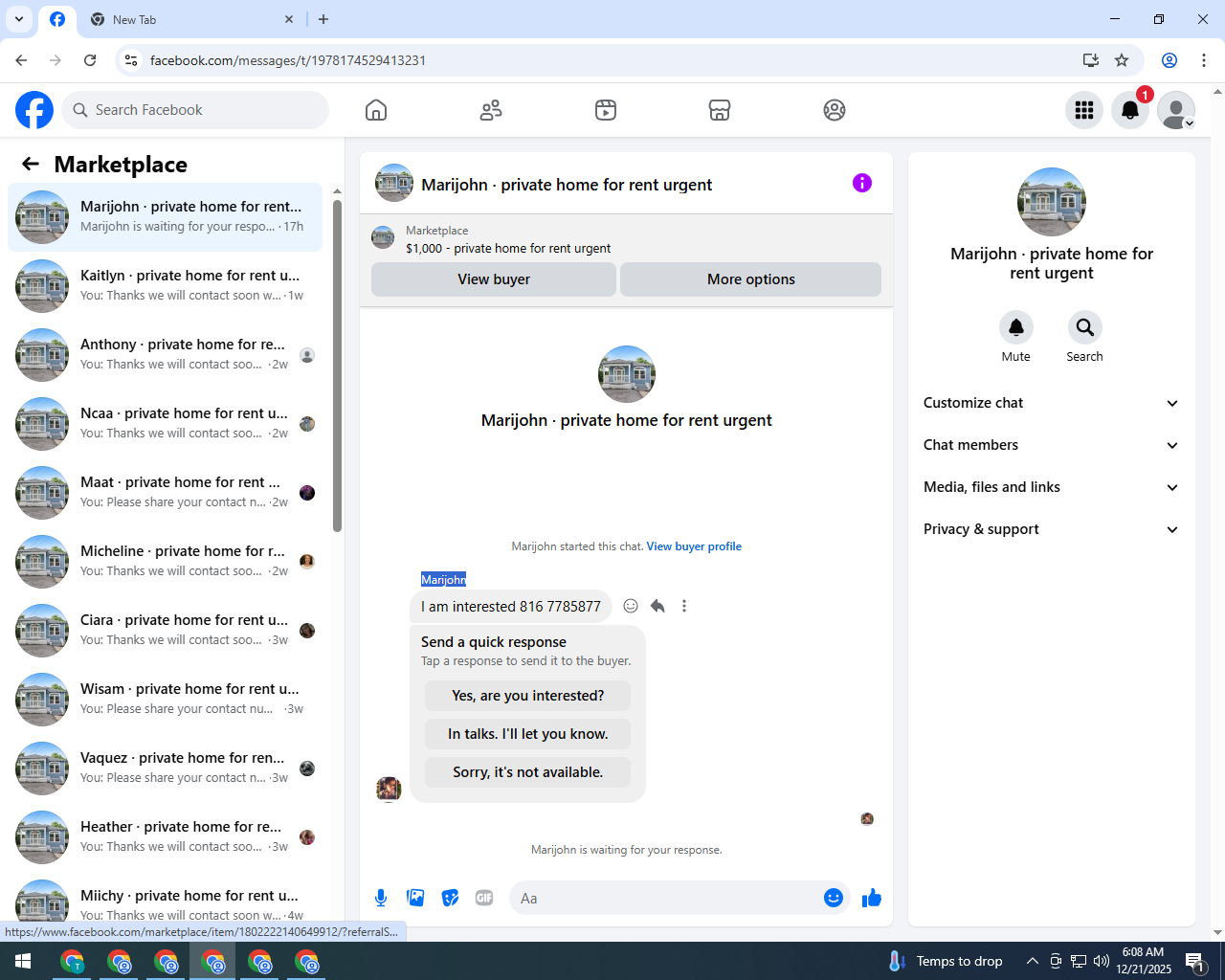Click large house avatar in right panel
The width and height of the screenshot is (1225, 980).
pyautogui.click(x=1052, y=202)
